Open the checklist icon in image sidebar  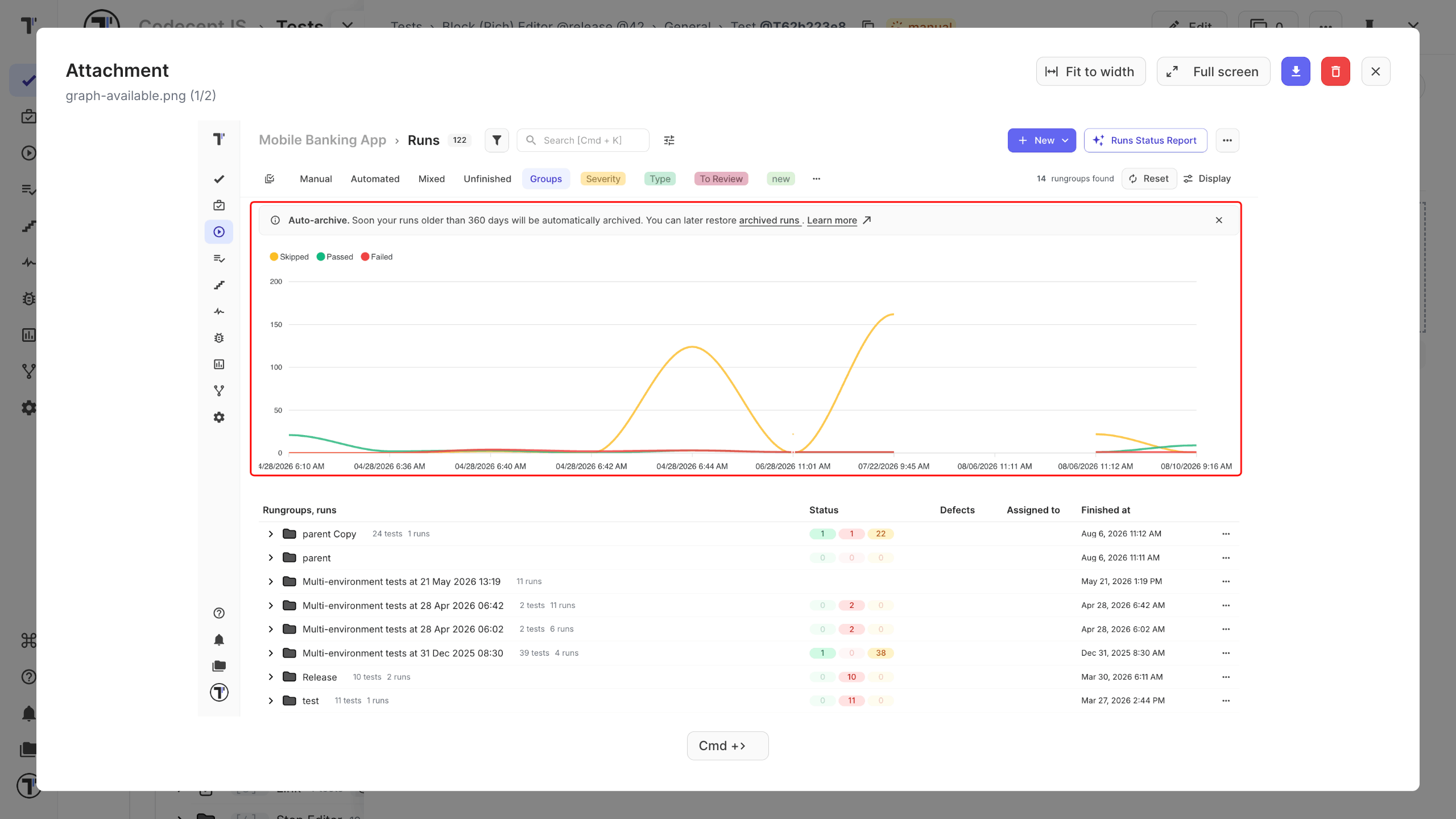(219, 259)
